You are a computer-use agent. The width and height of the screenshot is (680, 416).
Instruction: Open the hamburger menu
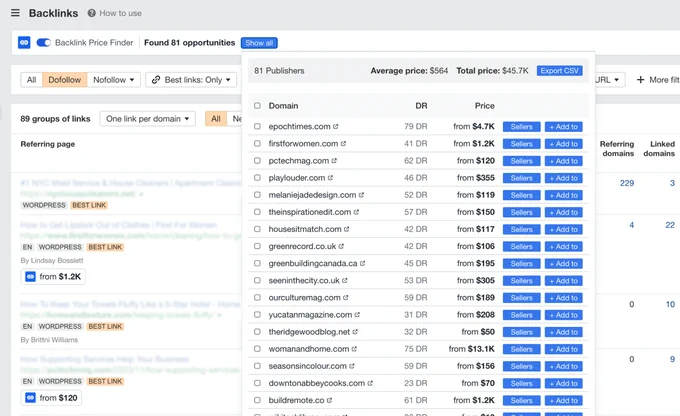[x=15, y=13]
